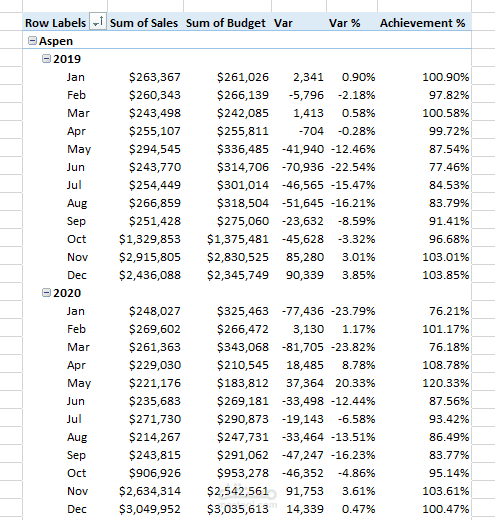Collapse the 2020 year group
The image size is (495, 520).
(x=46, y=293)
